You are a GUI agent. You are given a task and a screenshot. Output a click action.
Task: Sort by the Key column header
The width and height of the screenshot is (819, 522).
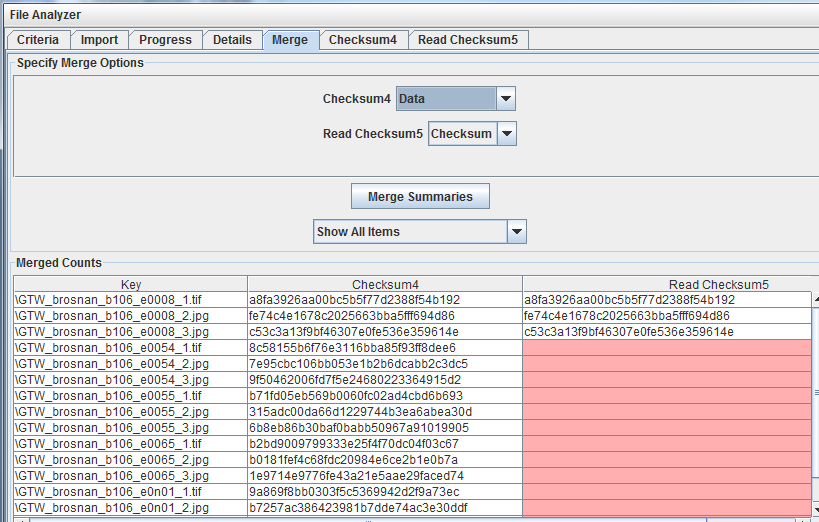[130, 284]
